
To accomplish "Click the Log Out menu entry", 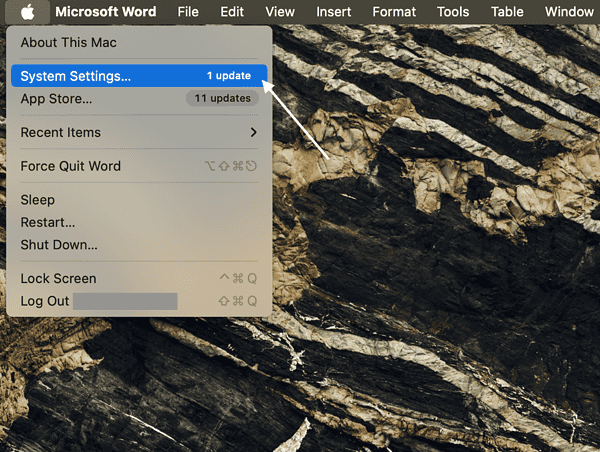I will click(45, 301).
